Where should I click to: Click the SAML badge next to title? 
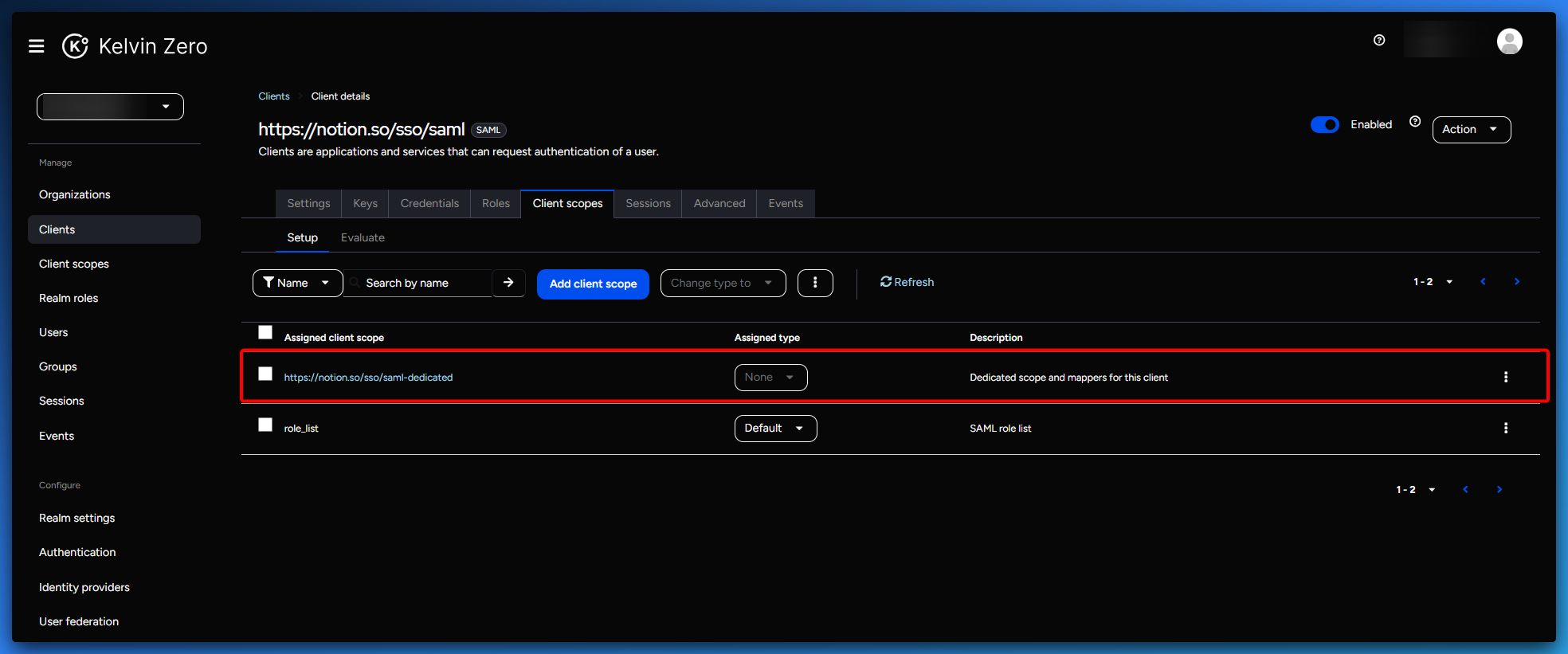488,130
